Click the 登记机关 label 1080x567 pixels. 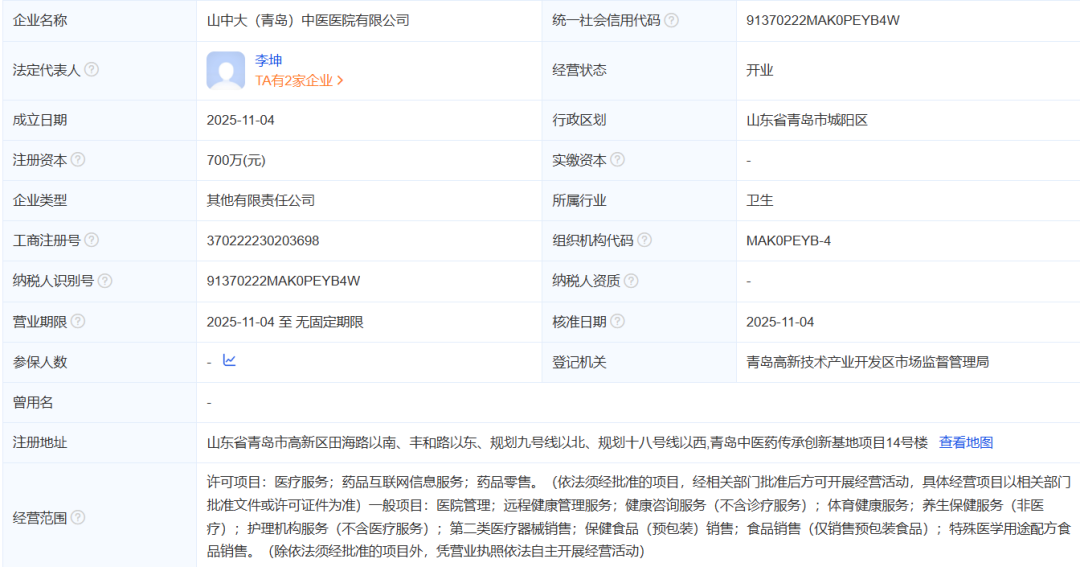pyautogui.click(x=579, y=362)
